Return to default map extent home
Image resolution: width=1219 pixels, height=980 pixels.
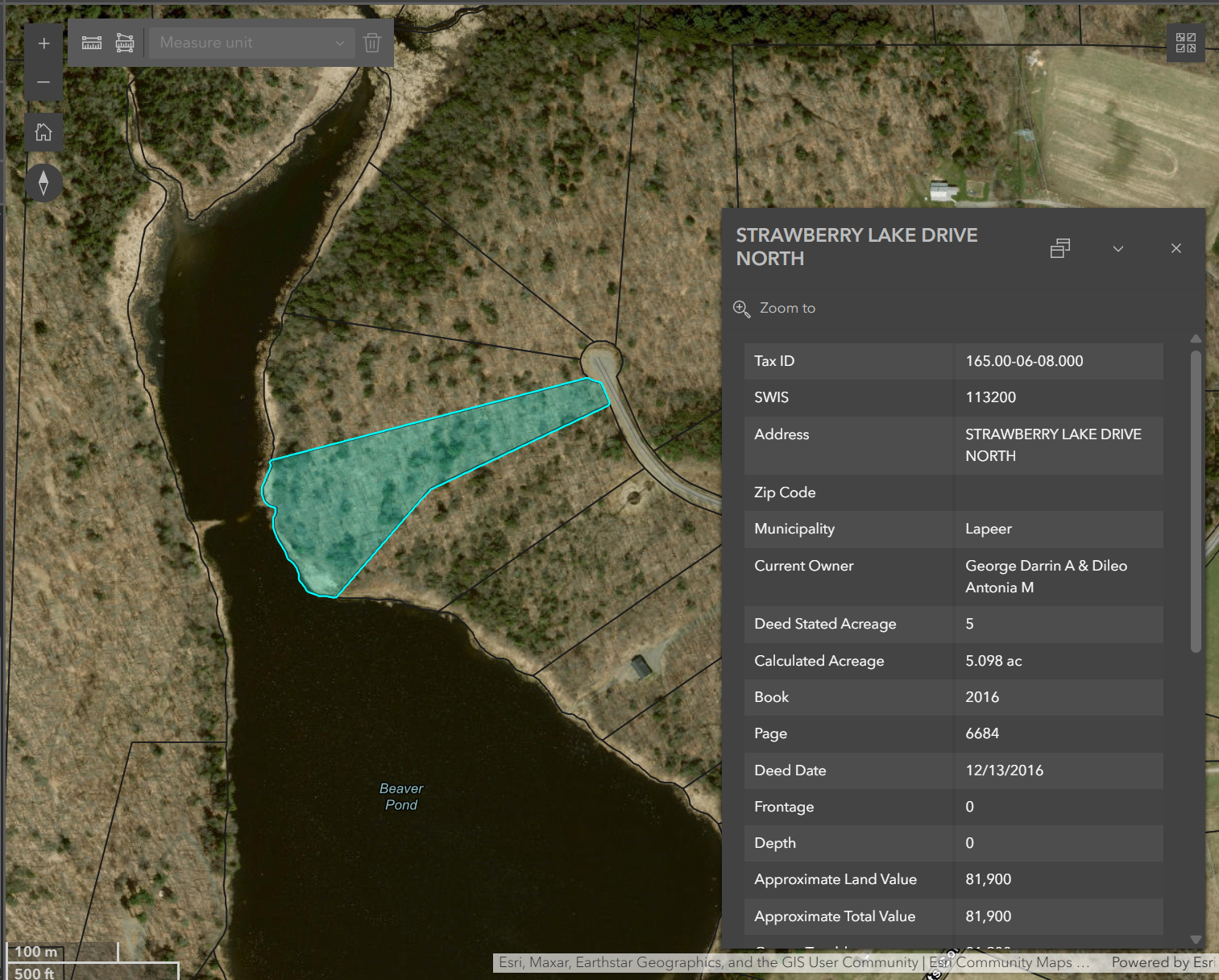(44, 132)
